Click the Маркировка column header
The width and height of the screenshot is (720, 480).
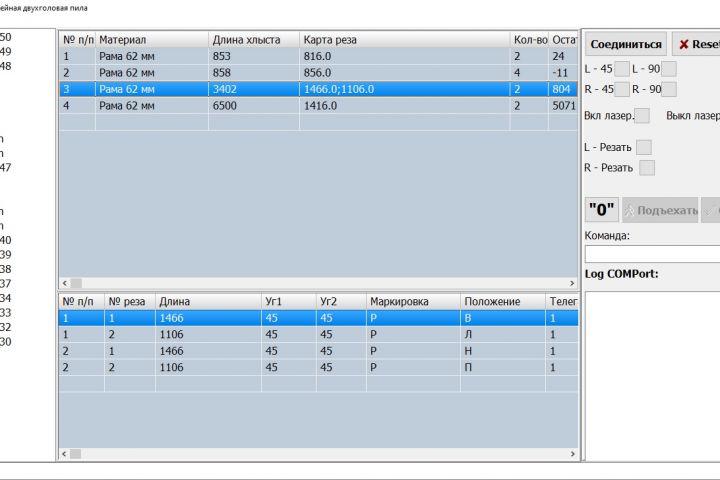413,301
